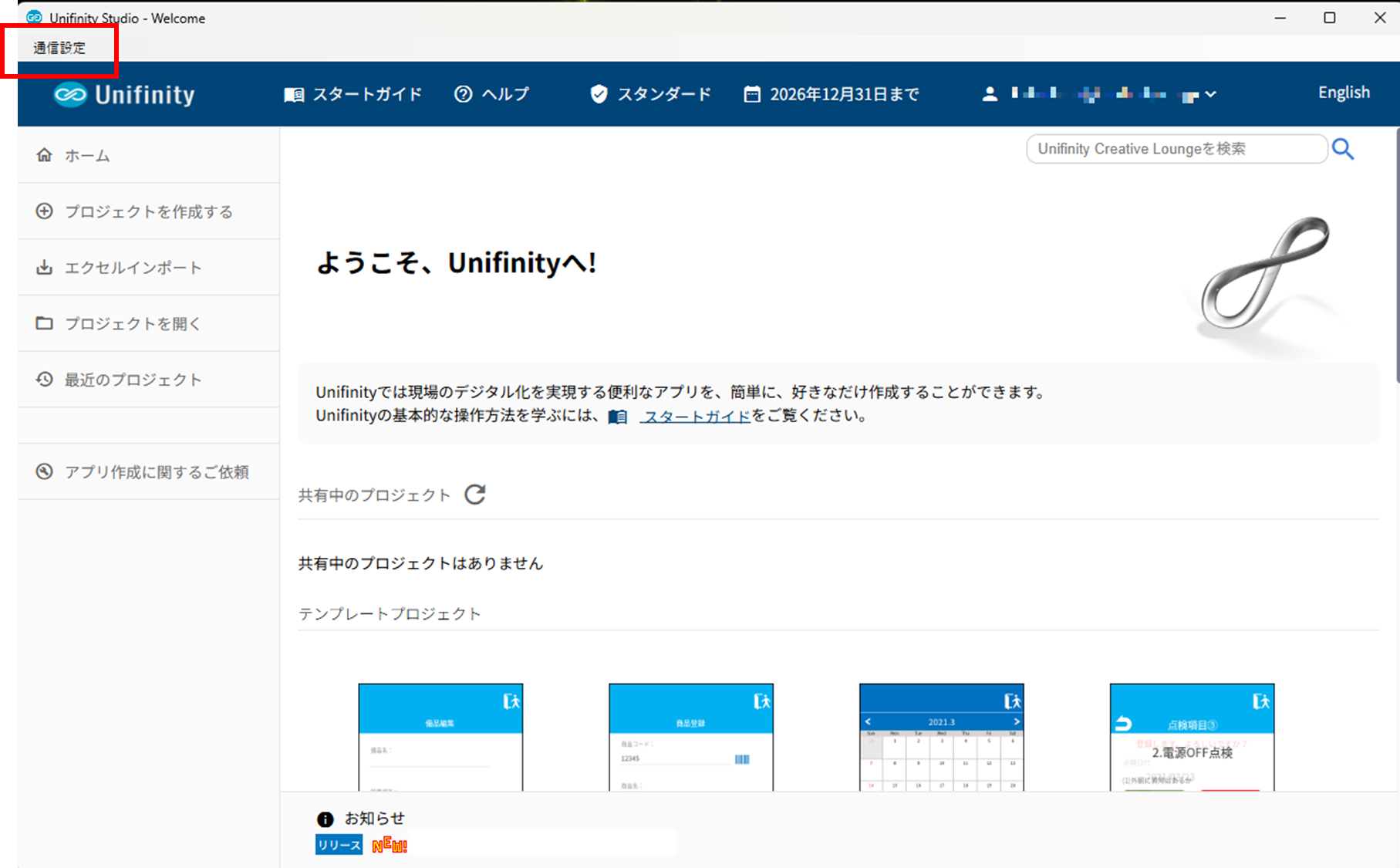The height and width of the screenshot is (868, 1400).
Task: Open アプリ作成に関するご依頼 in the sidebar
Action: point(156,472)
